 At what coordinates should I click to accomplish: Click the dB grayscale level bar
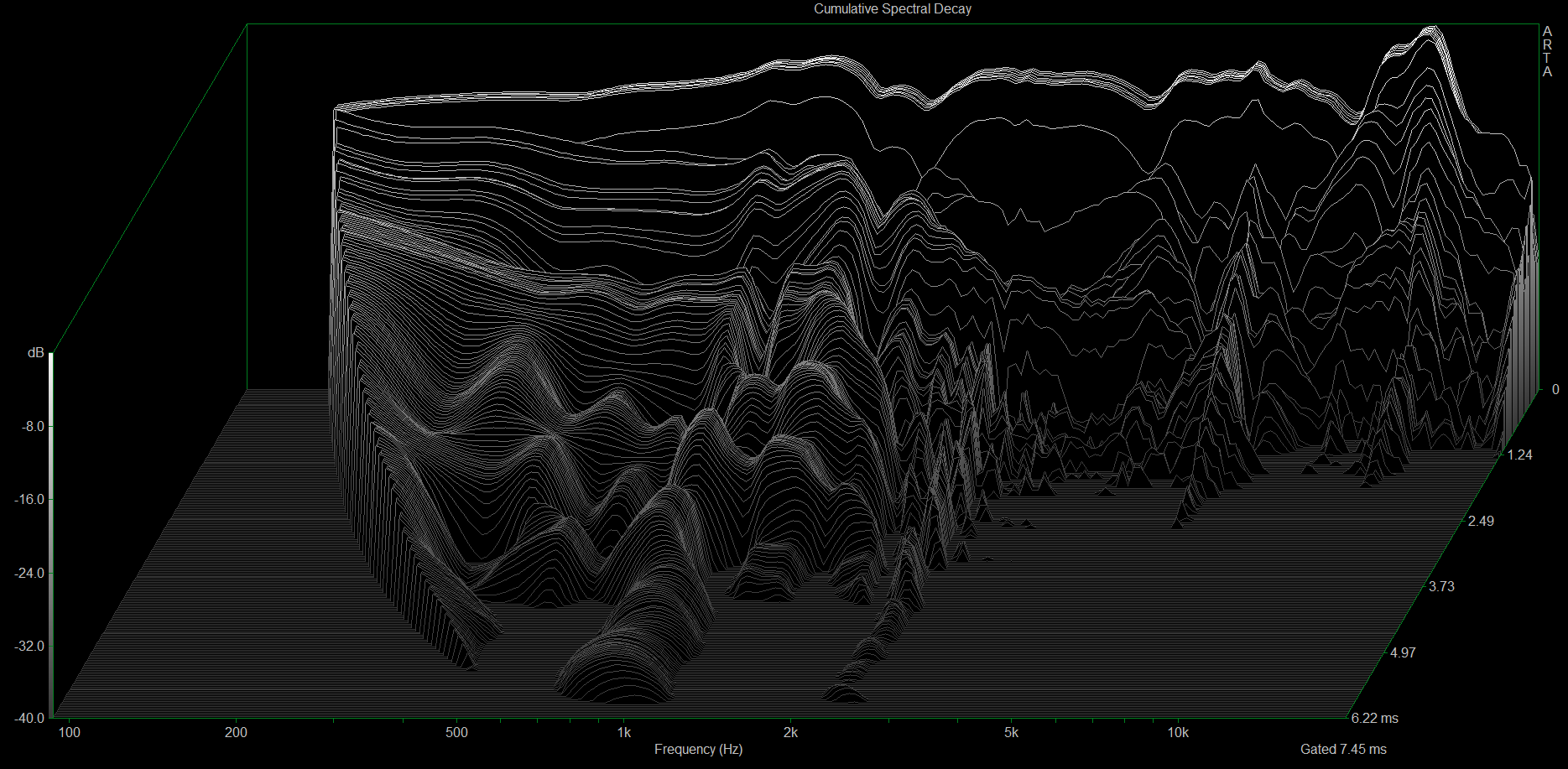[x=51, y=535]
